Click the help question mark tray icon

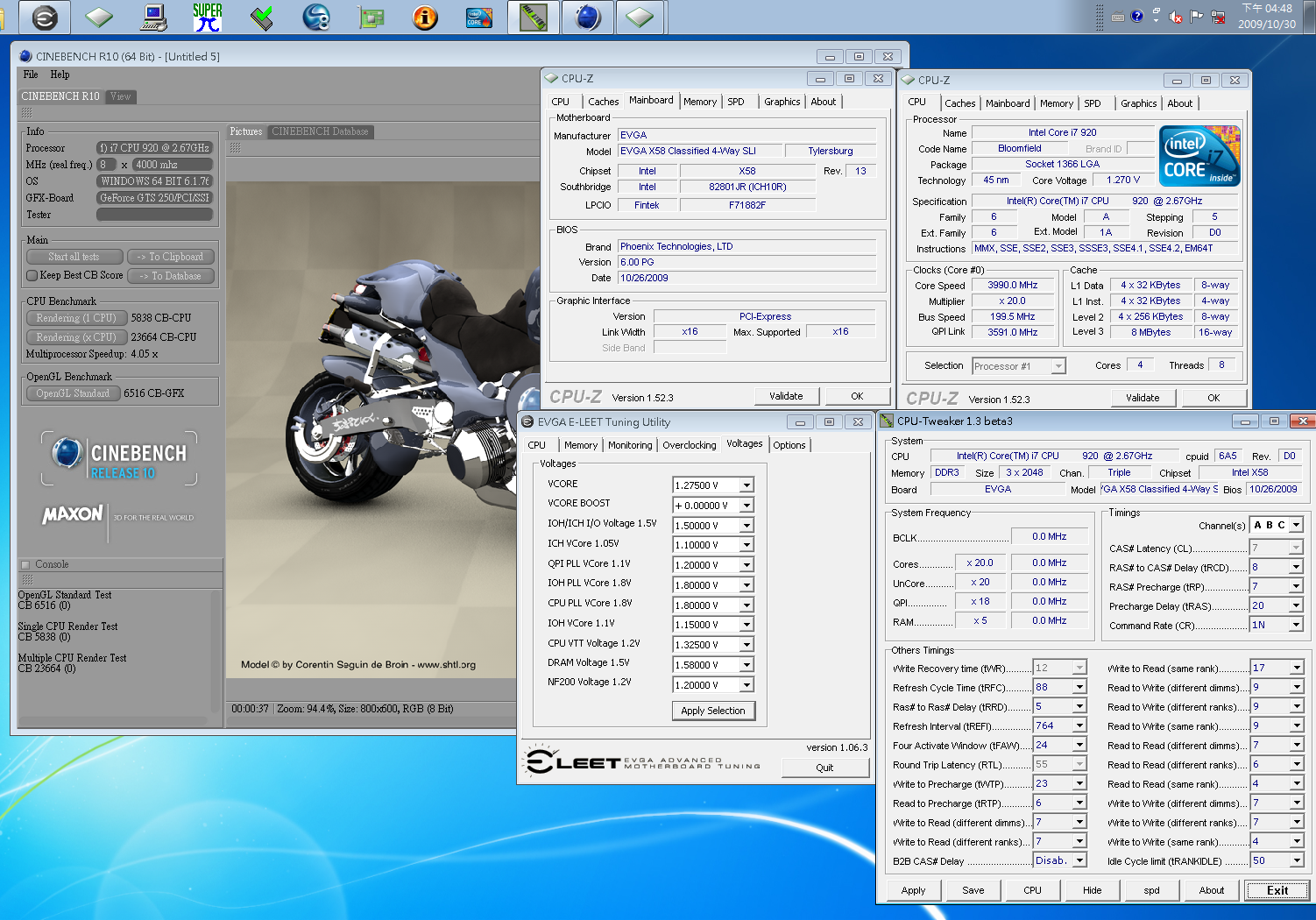coord(1136,16)
